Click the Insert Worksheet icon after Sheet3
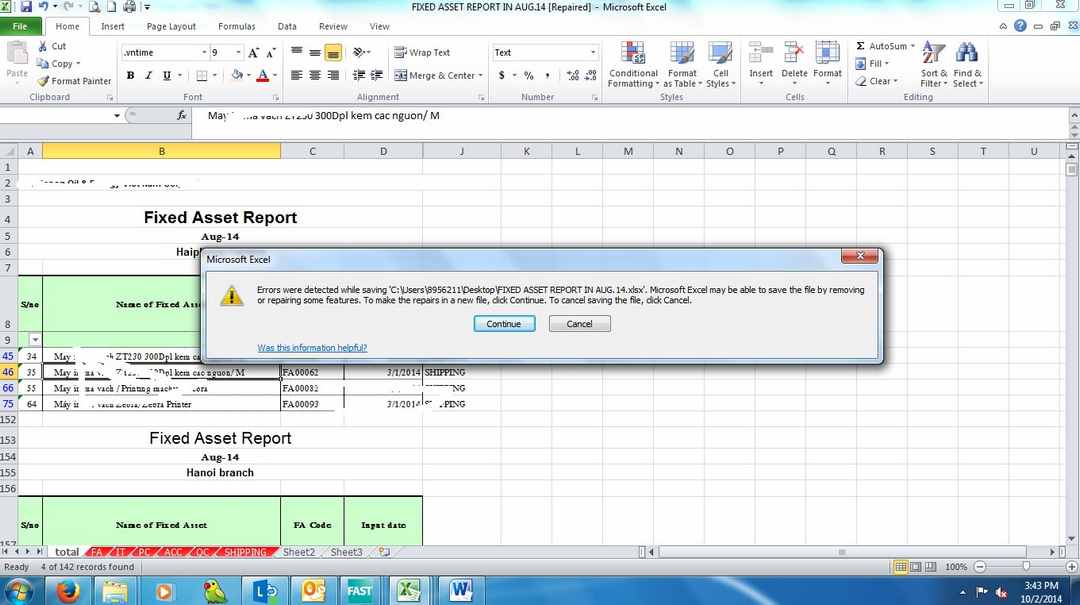 384,552
